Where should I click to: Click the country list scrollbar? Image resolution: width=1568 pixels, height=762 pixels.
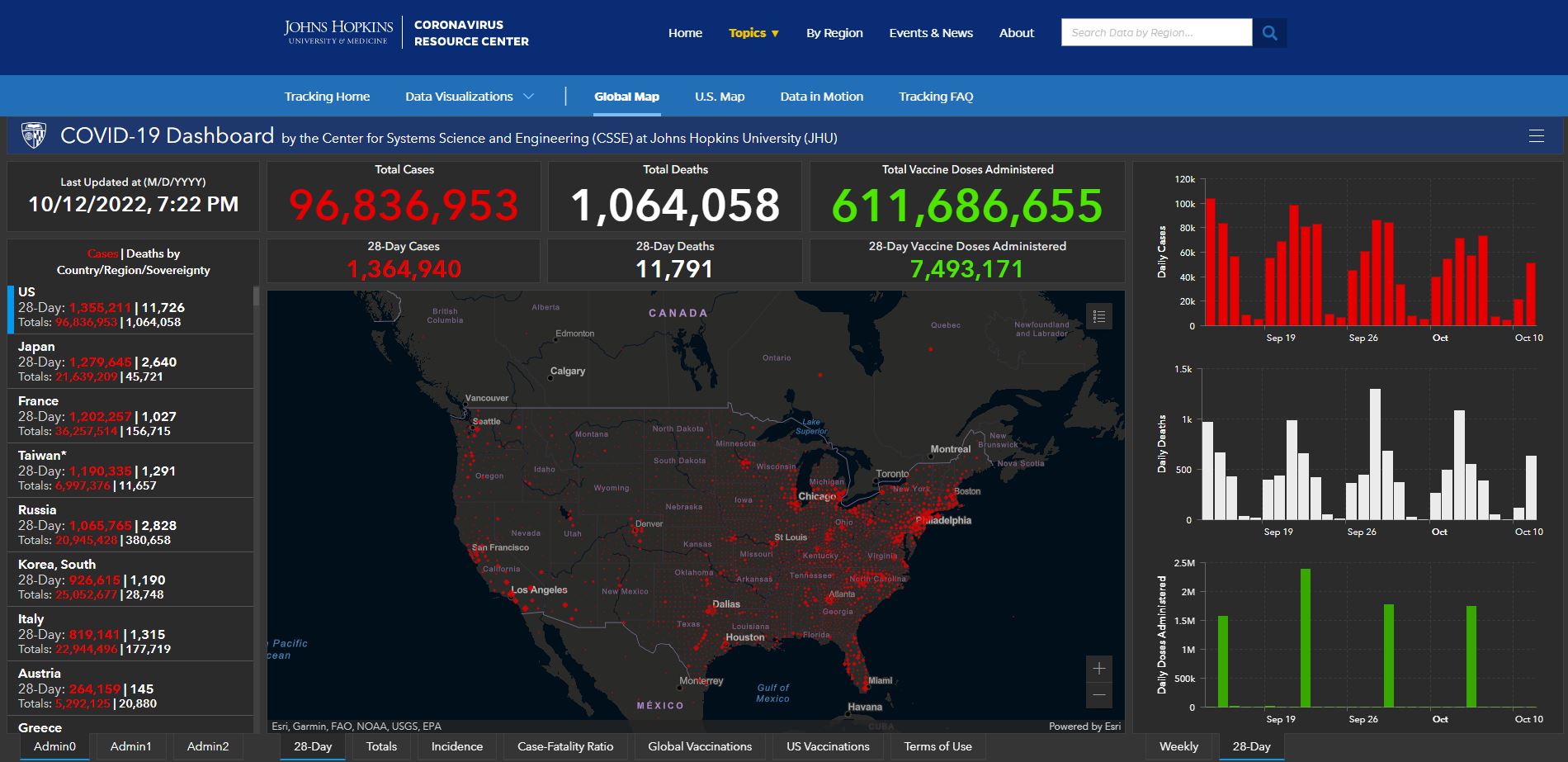pyautogui.click(x=256, y=296)
